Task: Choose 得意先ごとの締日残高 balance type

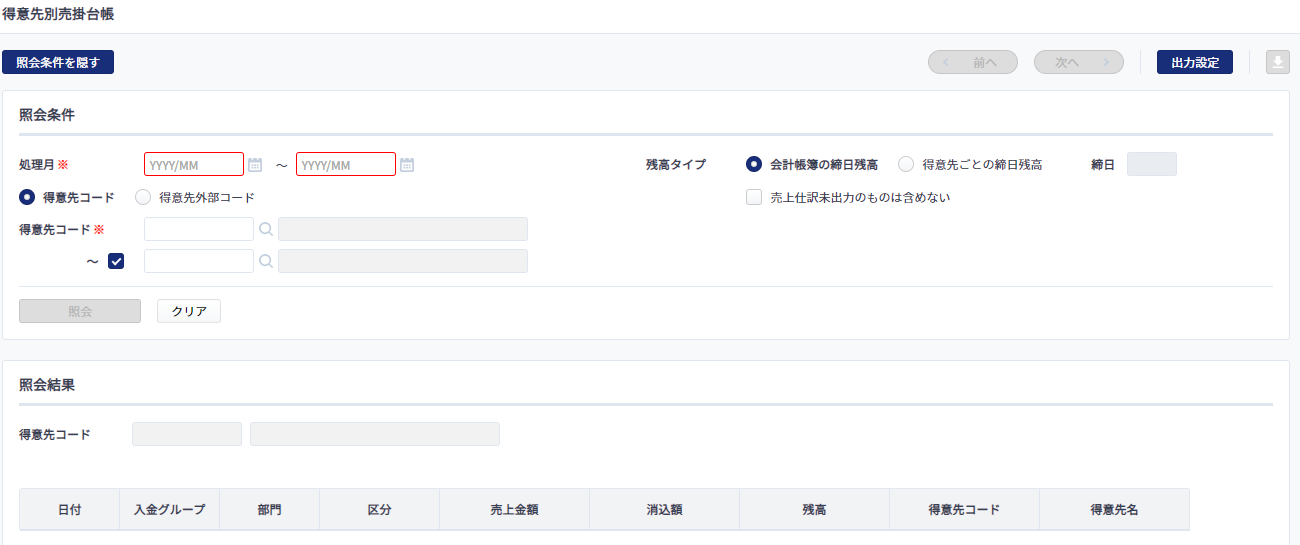Action: tap(906, 164)
